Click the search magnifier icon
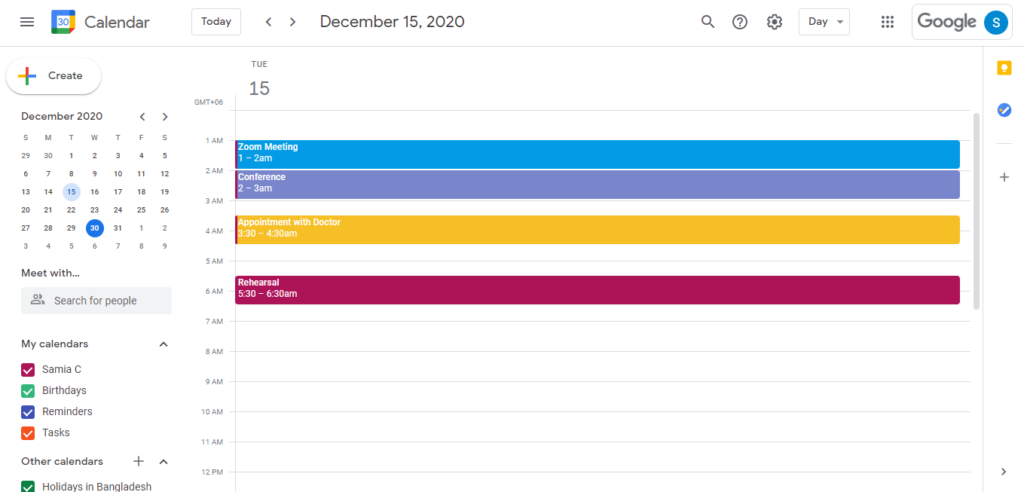The width and height of the screenshot is (1024, 492). (708, 22)
